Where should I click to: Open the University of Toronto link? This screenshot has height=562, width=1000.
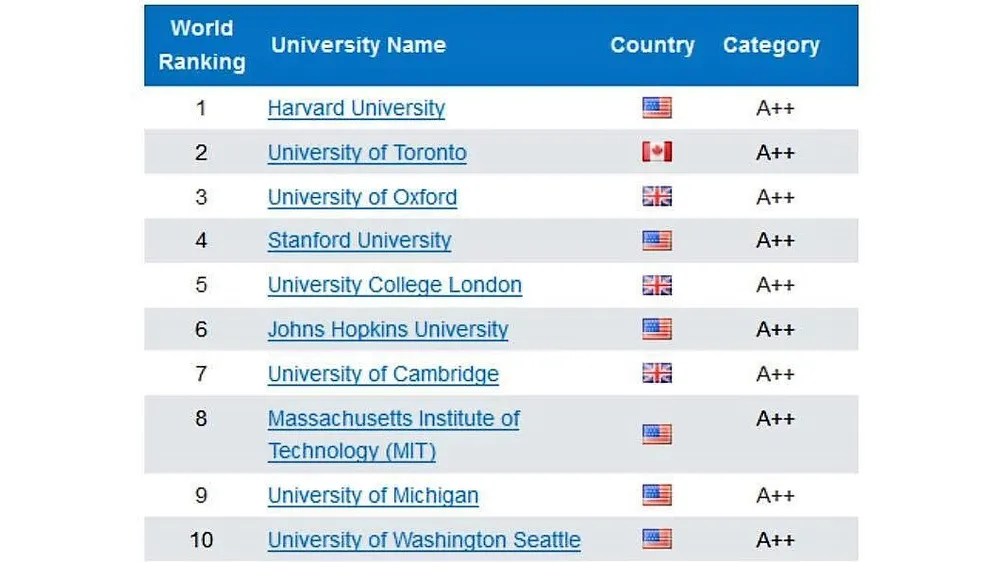tap(367, 153)
